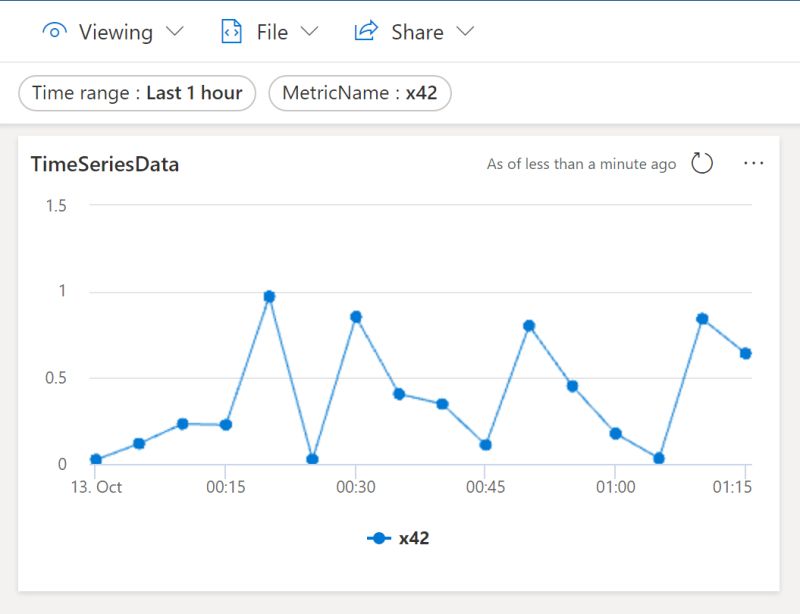The image size is (800, 614).
Task: Click the peak data point near 00:20
Action: (268, 296)
